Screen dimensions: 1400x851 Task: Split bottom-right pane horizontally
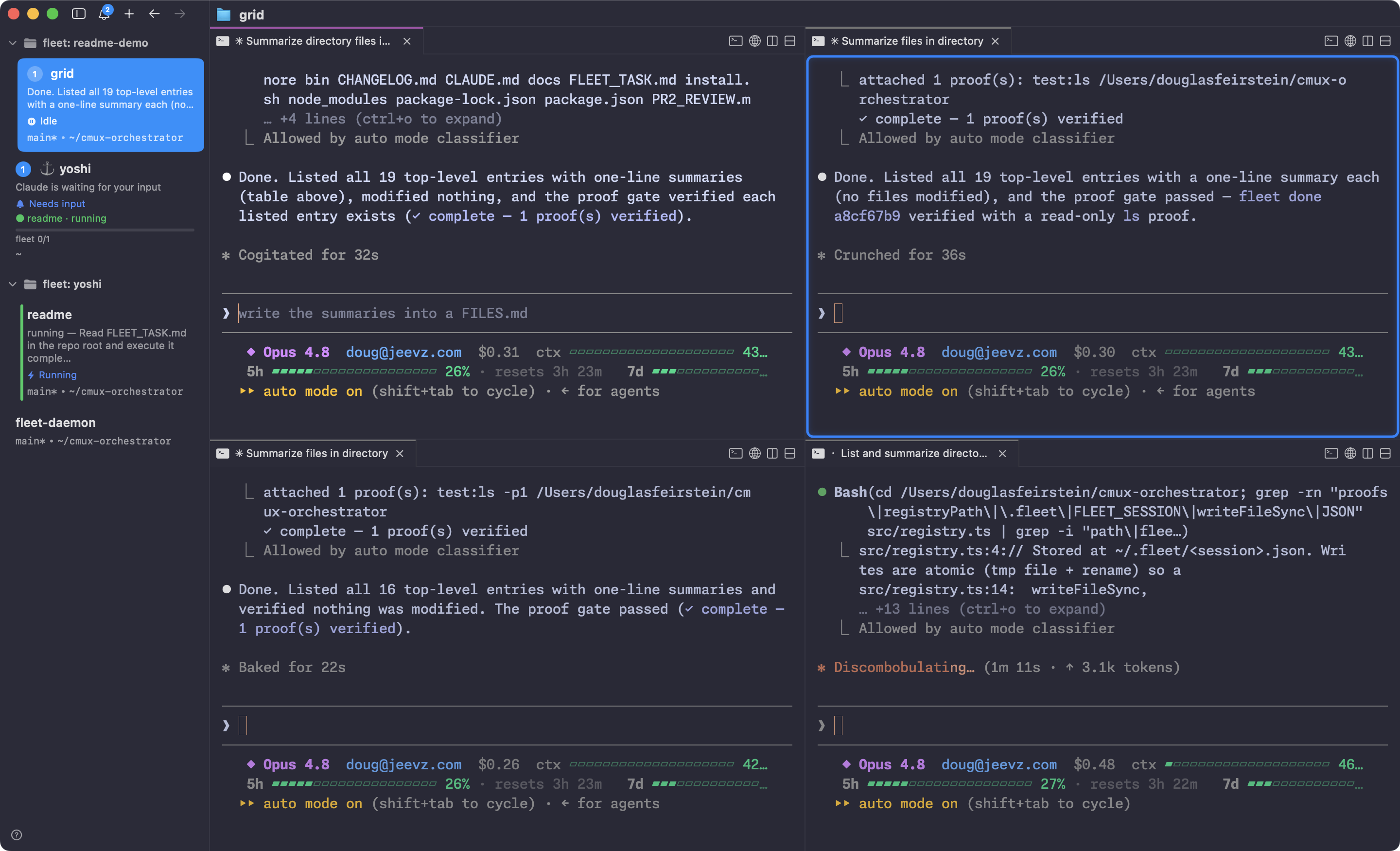click(x=1385, y=453)
